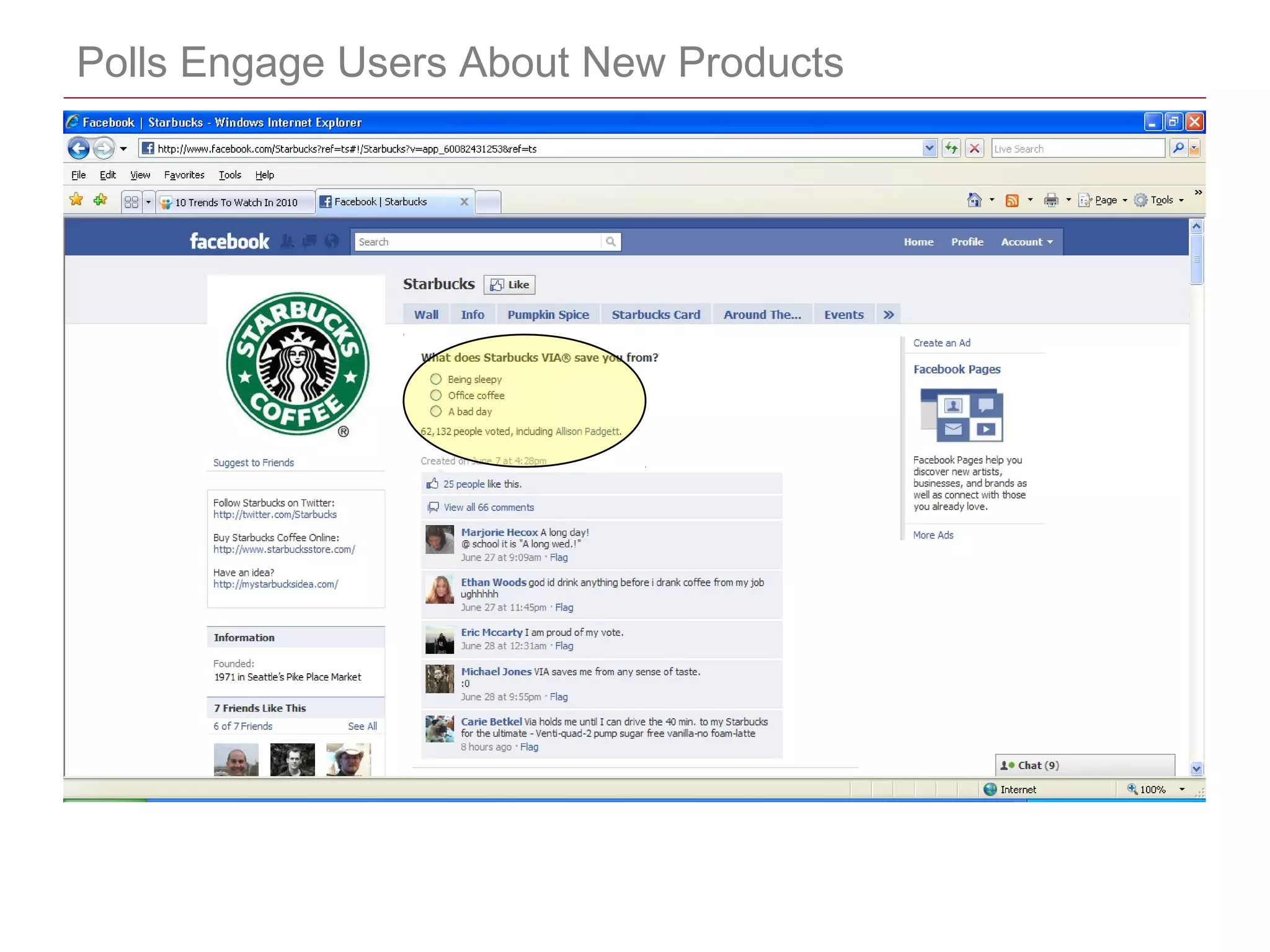This screenshot has height=952, width=1270.
Task: Open the Quick Tabs grid icon
Action: pyautogui.click(x=131, y=202)
